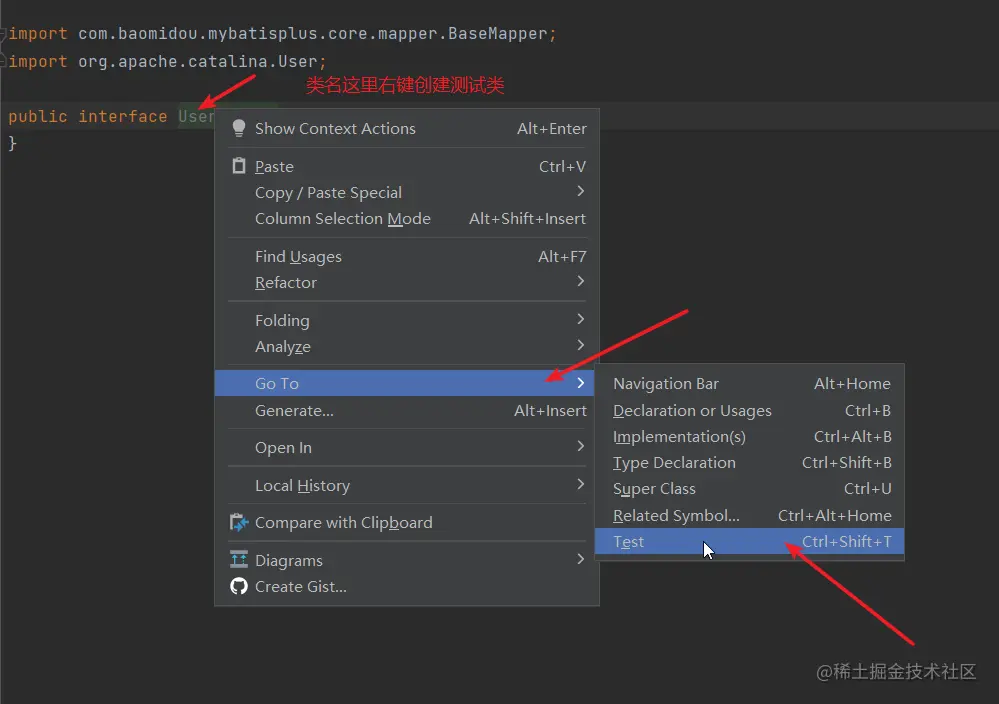Expand the Refactor submenu arrow
The image size is (999, 704).
(580, 282)
